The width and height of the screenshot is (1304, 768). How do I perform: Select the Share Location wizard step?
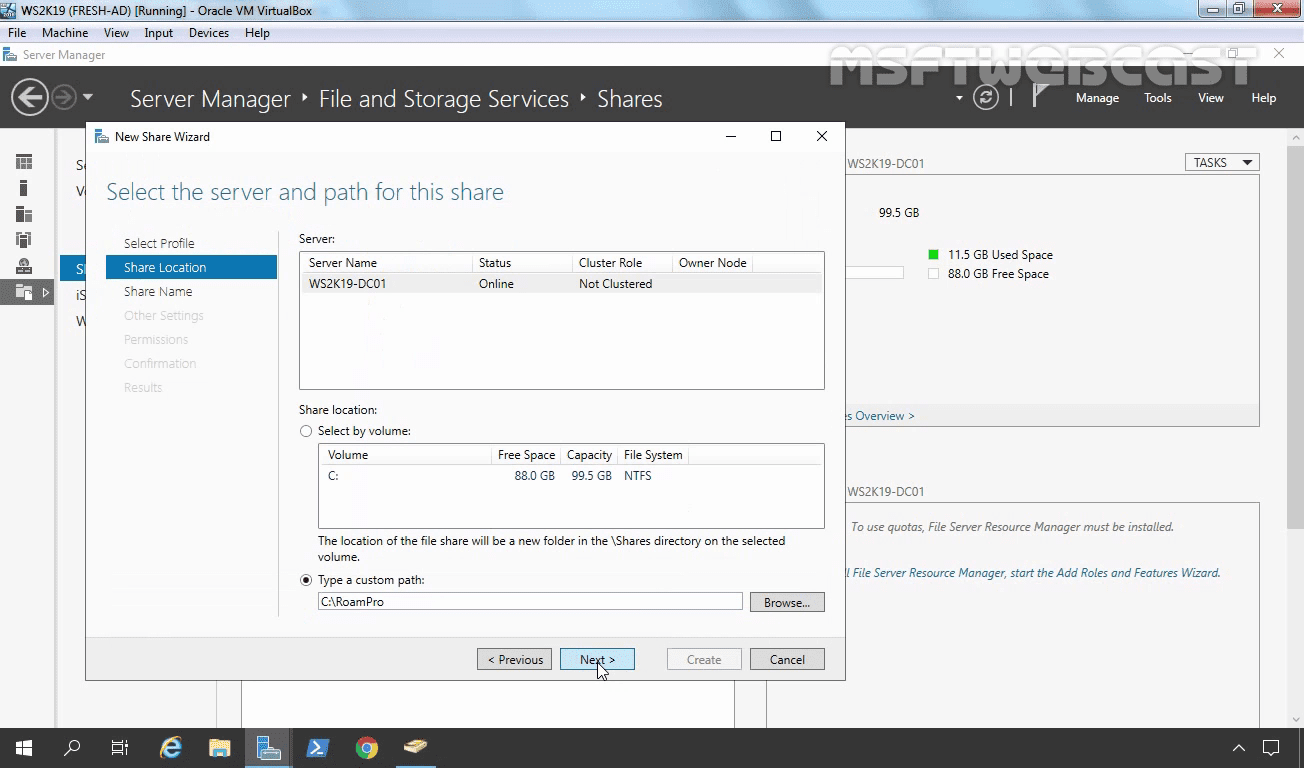pos(191,267)
